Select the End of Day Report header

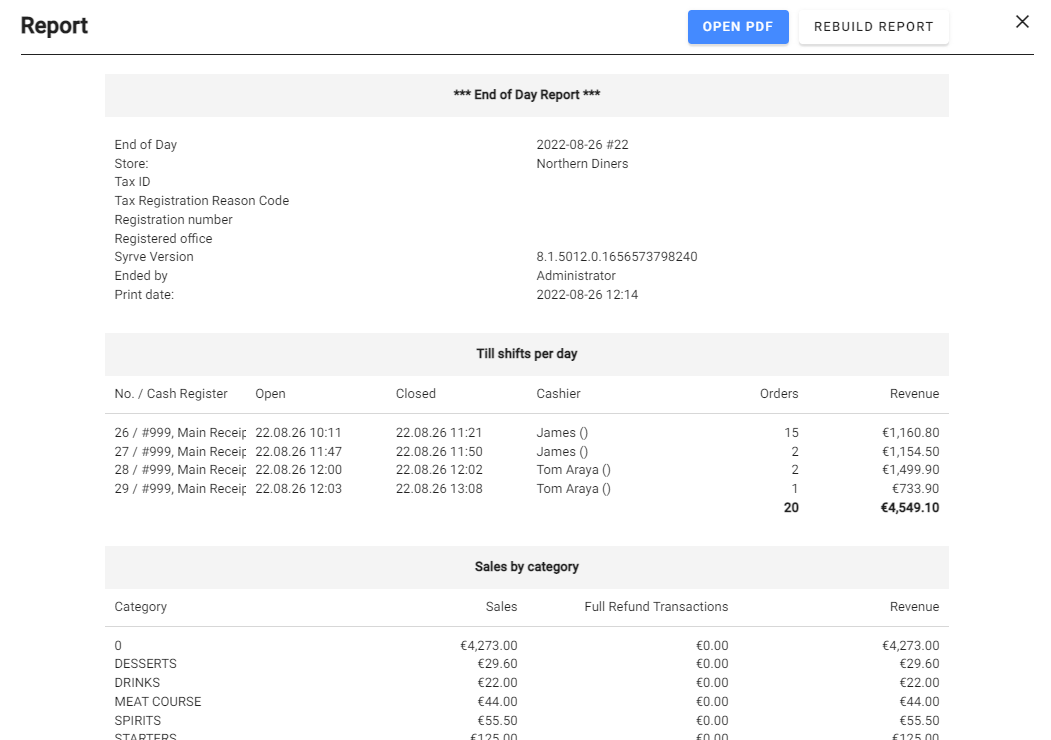coord(526,95)
